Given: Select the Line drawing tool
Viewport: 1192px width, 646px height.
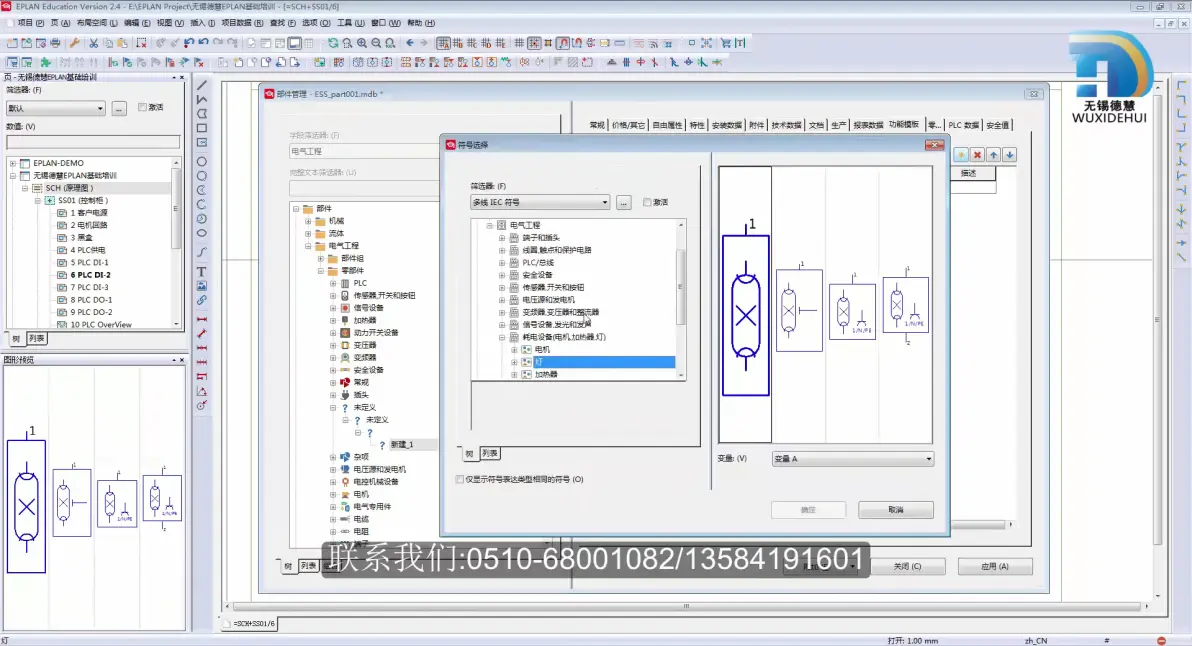Looking at the screenshot, I should point(201,85).
